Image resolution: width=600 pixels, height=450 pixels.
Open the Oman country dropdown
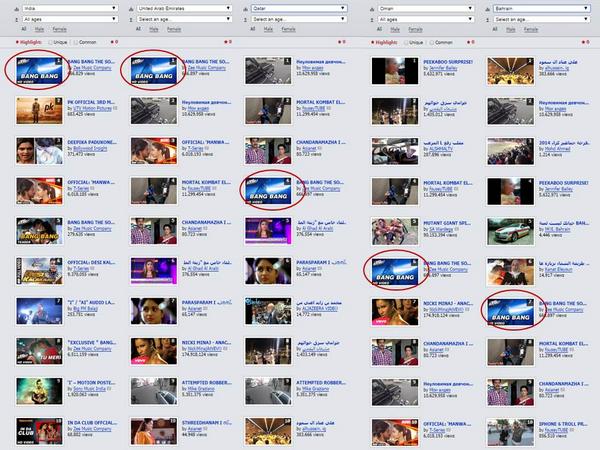[x=426, y=8]
